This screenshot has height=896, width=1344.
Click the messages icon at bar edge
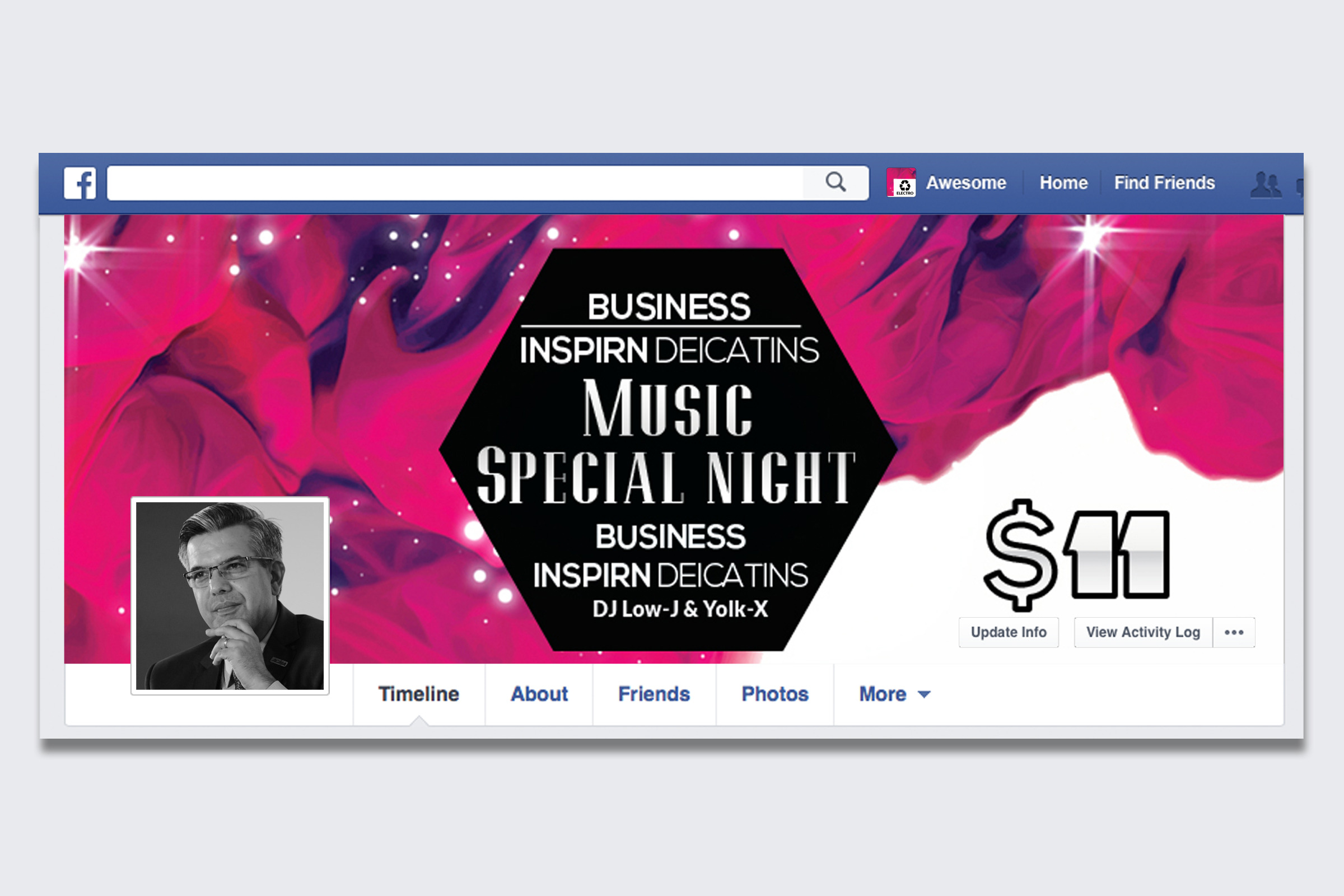pyautogui.click(x=1299, y=186)
